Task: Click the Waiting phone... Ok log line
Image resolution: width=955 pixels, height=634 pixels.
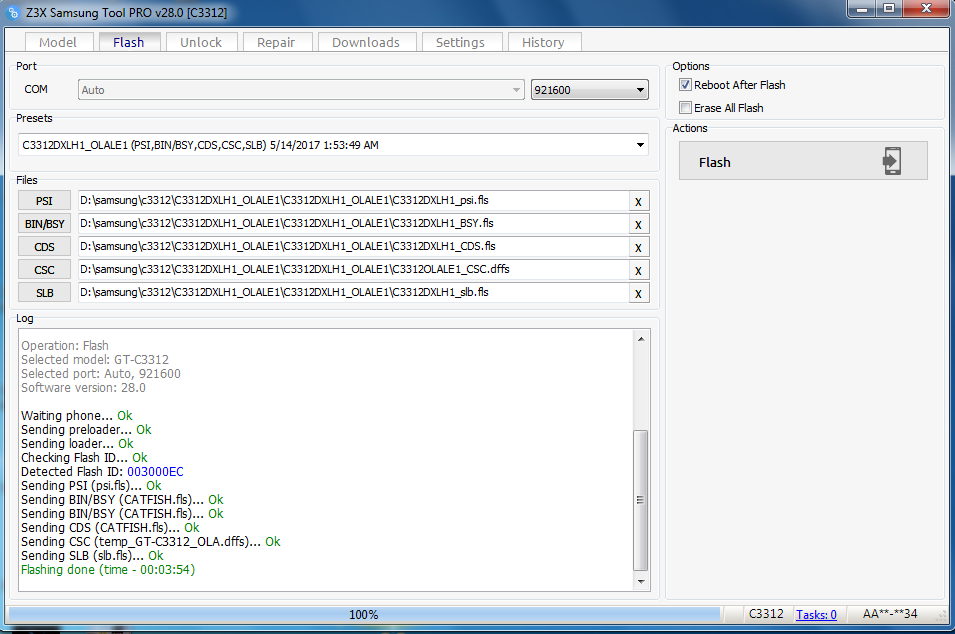Action: pyautogui.click(x=77, y=415)
